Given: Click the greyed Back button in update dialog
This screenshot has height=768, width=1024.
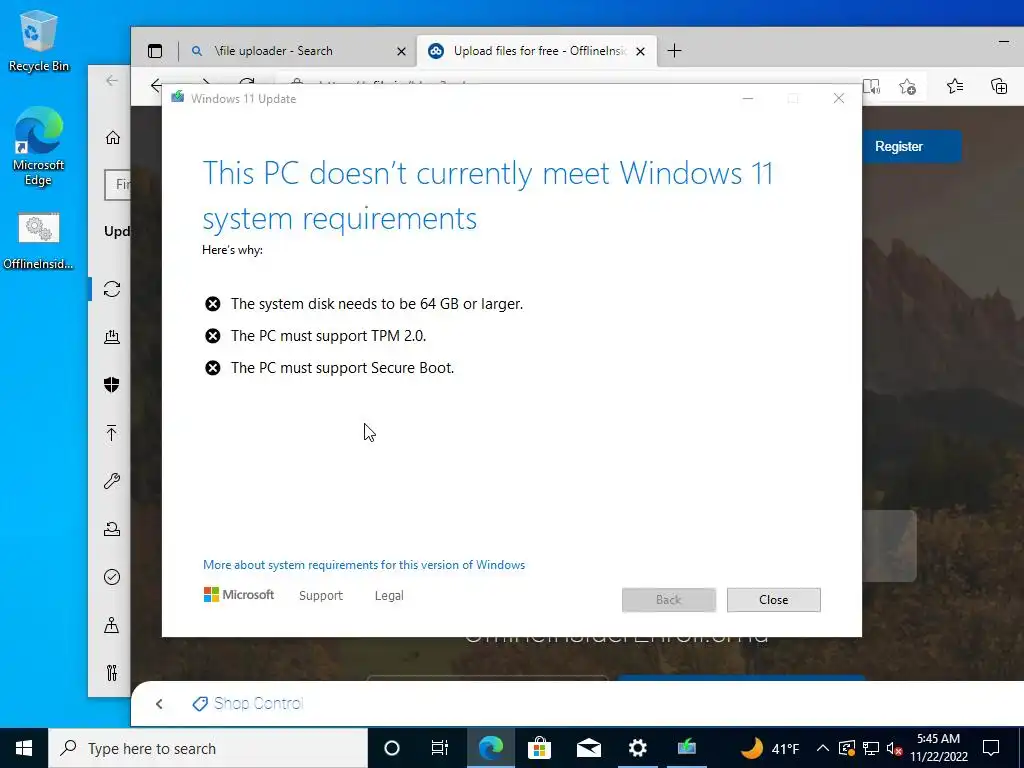Looking at the screenshot, I should tap(668, 600).
